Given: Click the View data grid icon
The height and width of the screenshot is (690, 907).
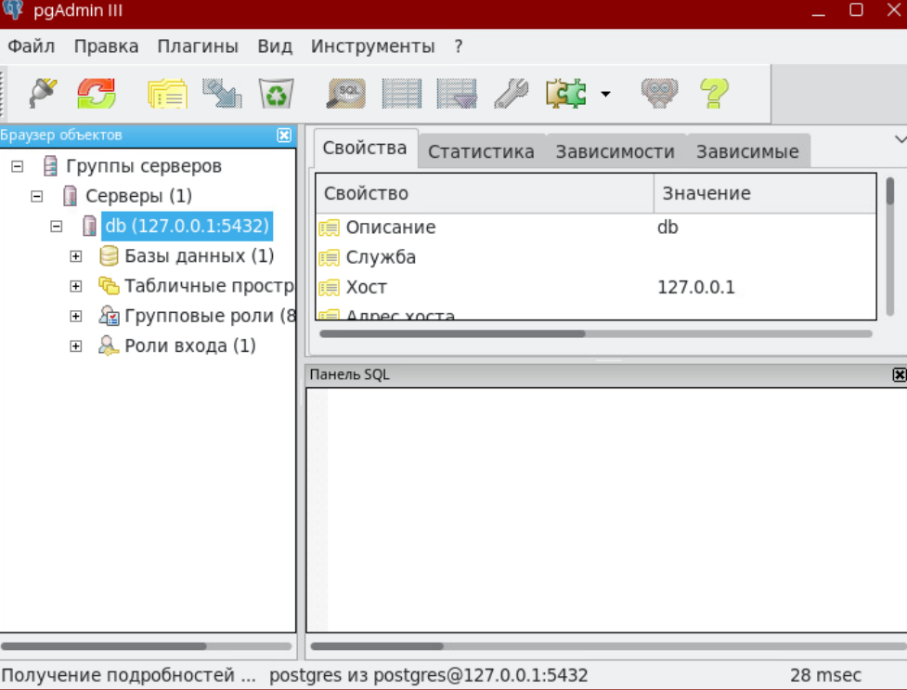Looking at the screenshot, I should point(401,93).
